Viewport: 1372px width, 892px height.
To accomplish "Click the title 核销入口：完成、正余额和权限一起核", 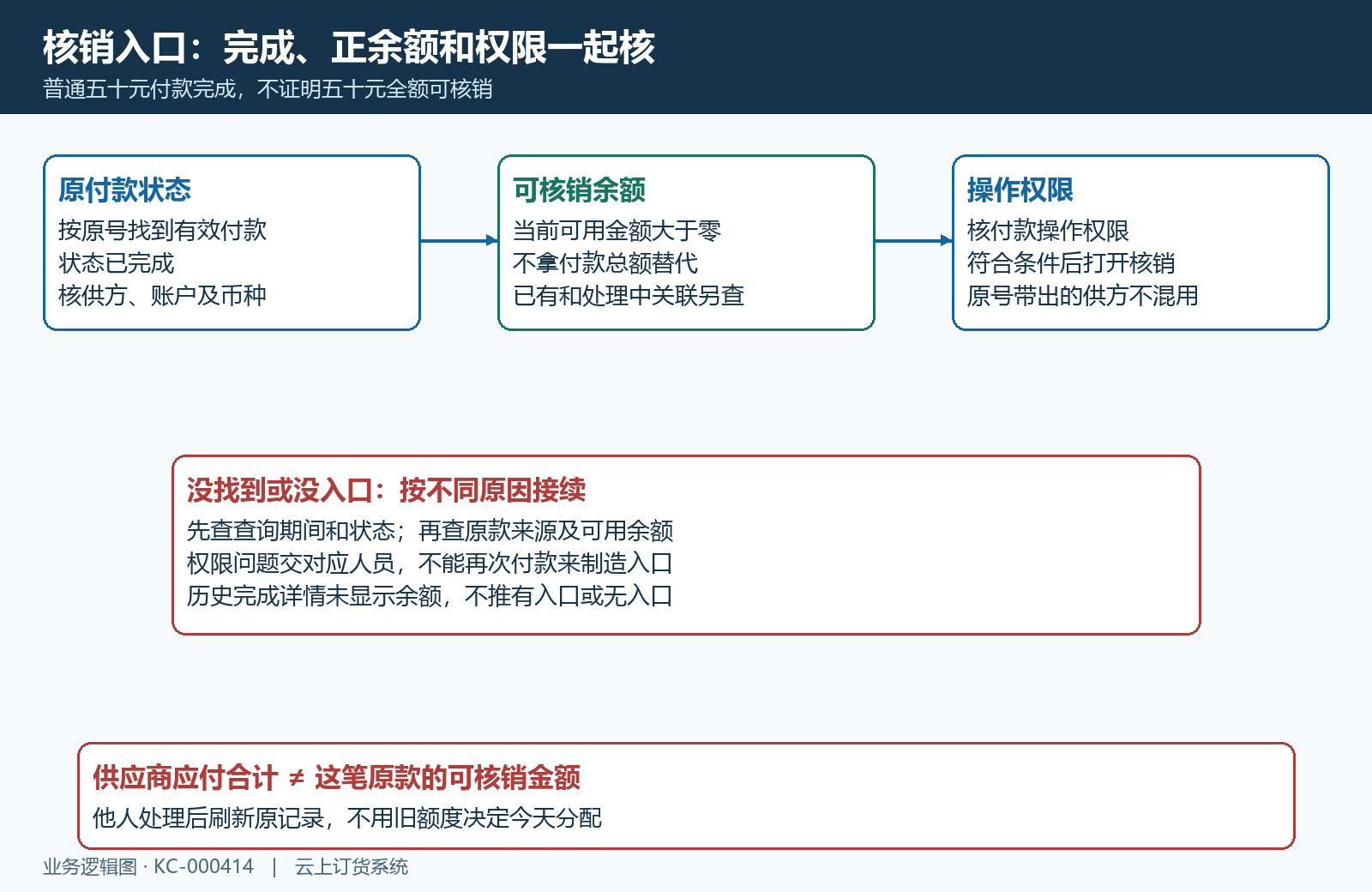I will coord(349,47).
